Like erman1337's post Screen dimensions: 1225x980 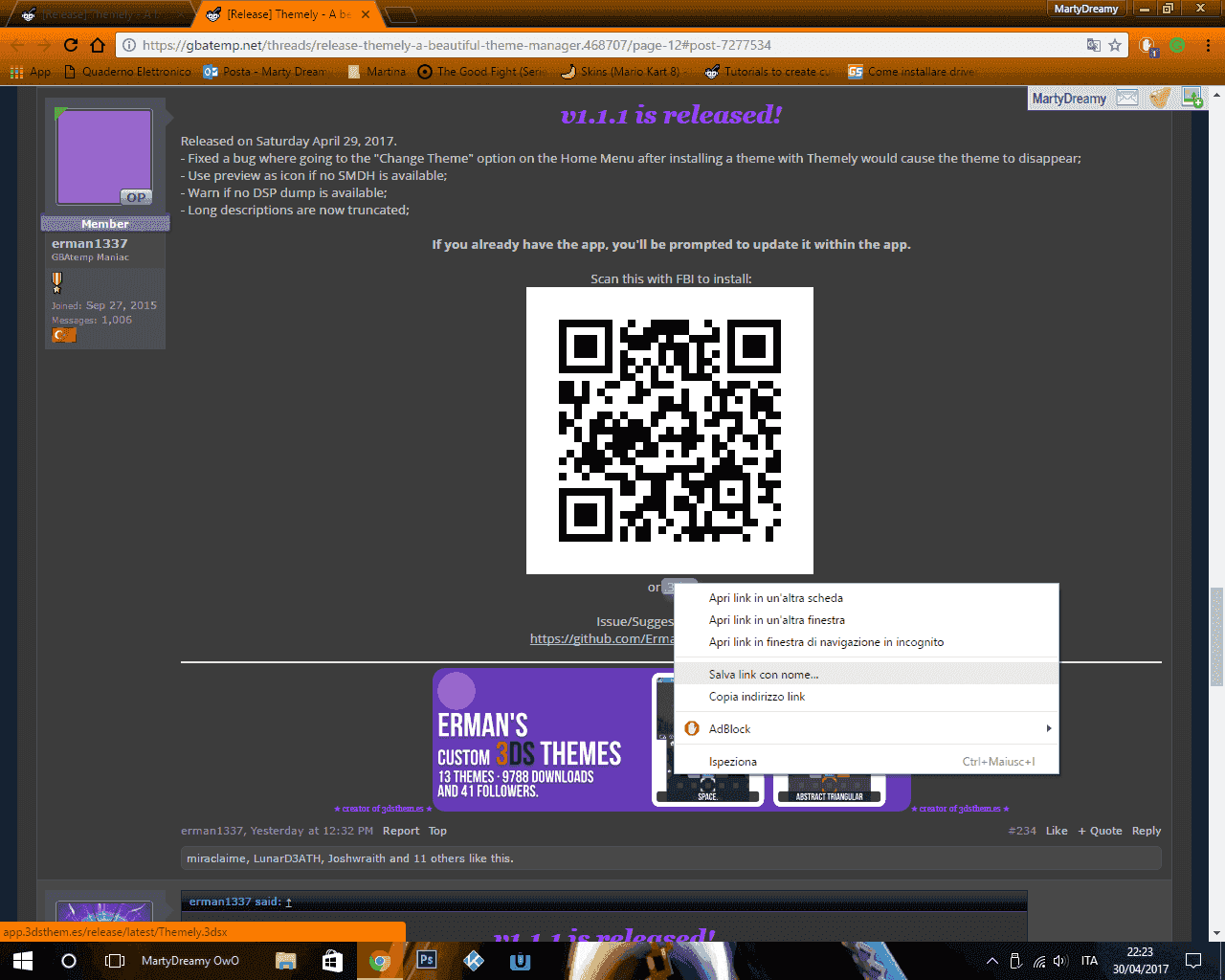[x=1057, y=831]
